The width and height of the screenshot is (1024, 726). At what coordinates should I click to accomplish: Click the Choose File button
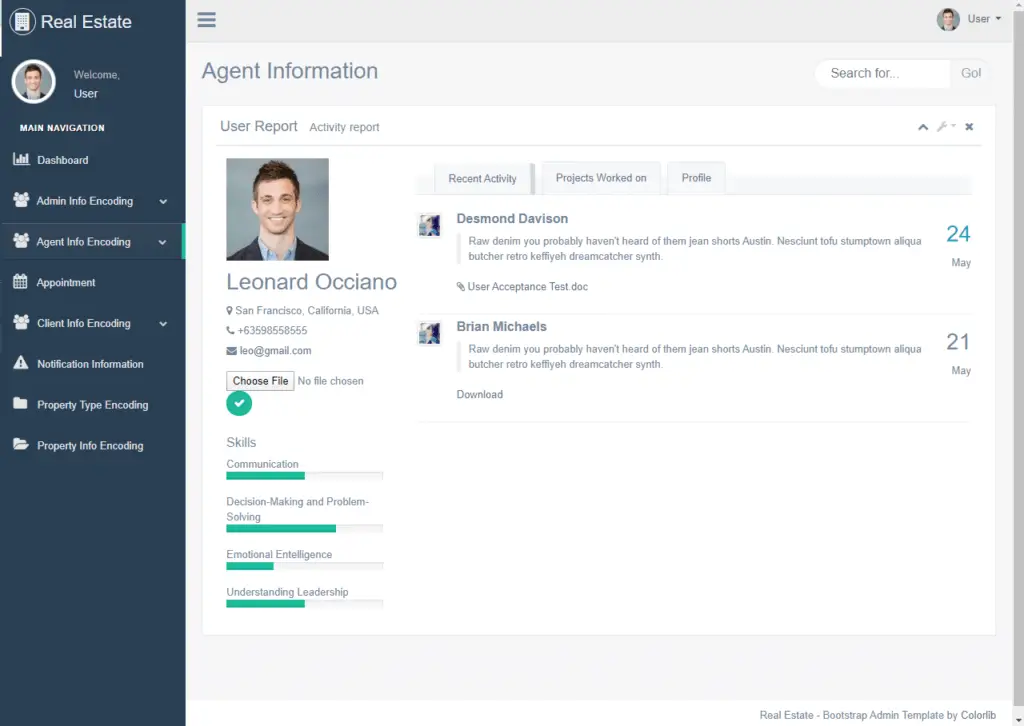click(259, 380)
